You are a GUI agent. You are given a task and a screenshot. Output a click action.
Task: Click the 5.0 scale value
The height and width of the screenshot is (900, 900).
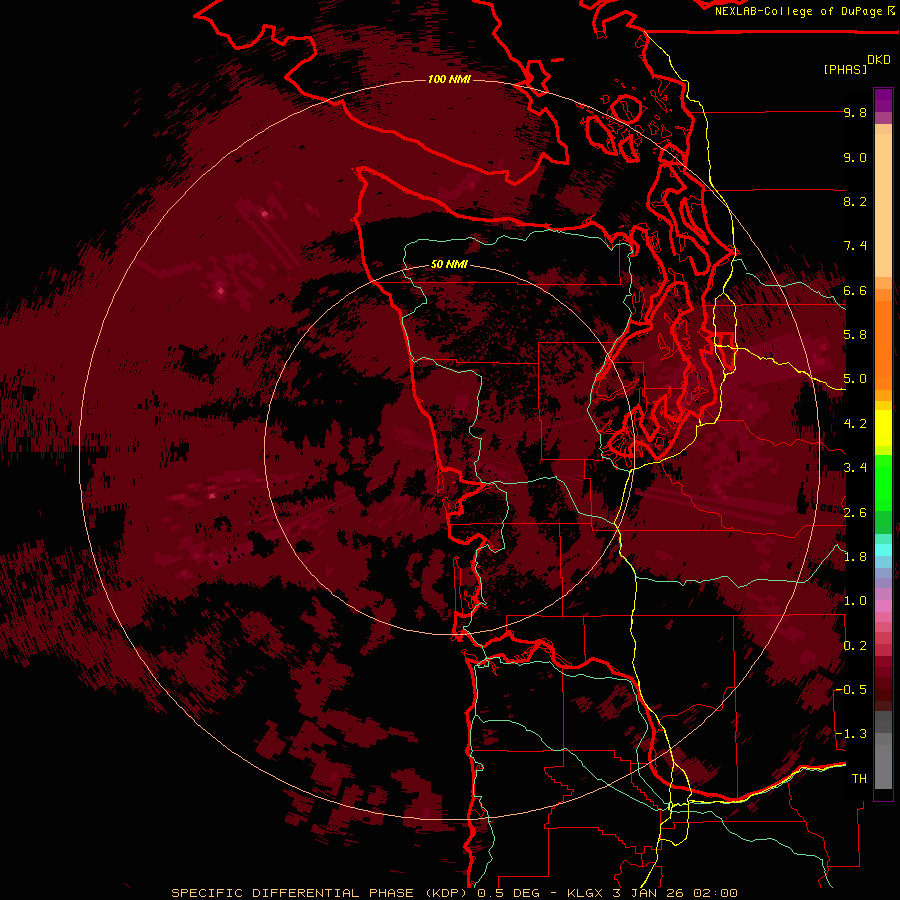coord(855,379)
